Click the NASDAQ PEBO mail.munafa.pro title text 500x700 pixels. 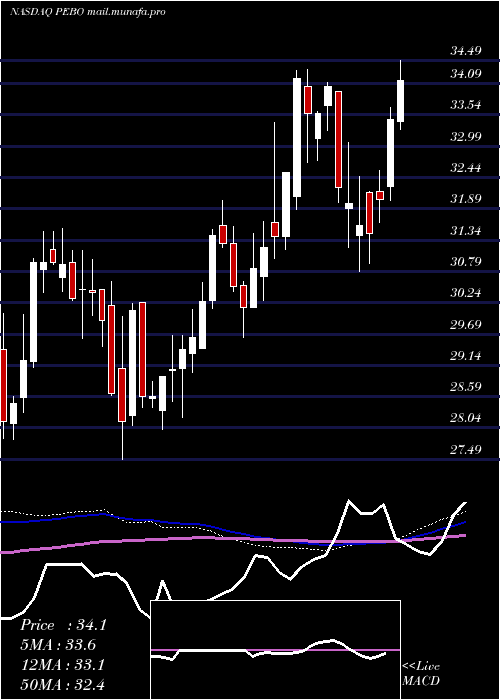(88, 12)
